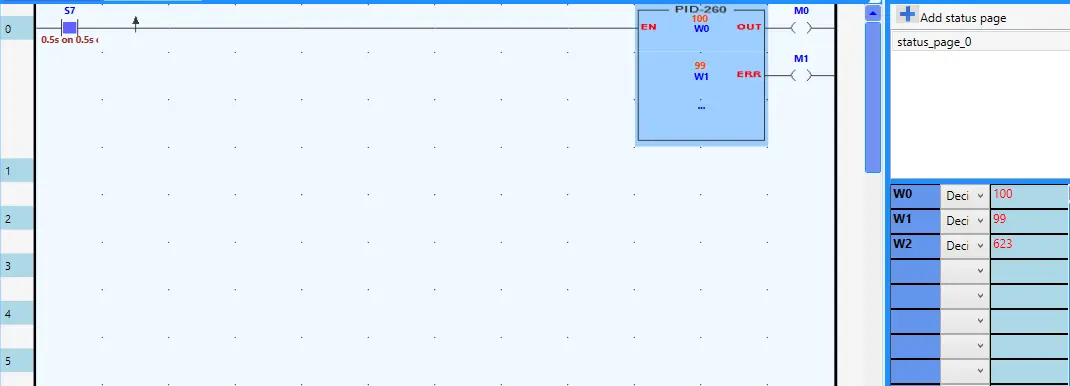Click the W1 register name cell
Viewport: 1070px width, 386px height.
[915, 221]
